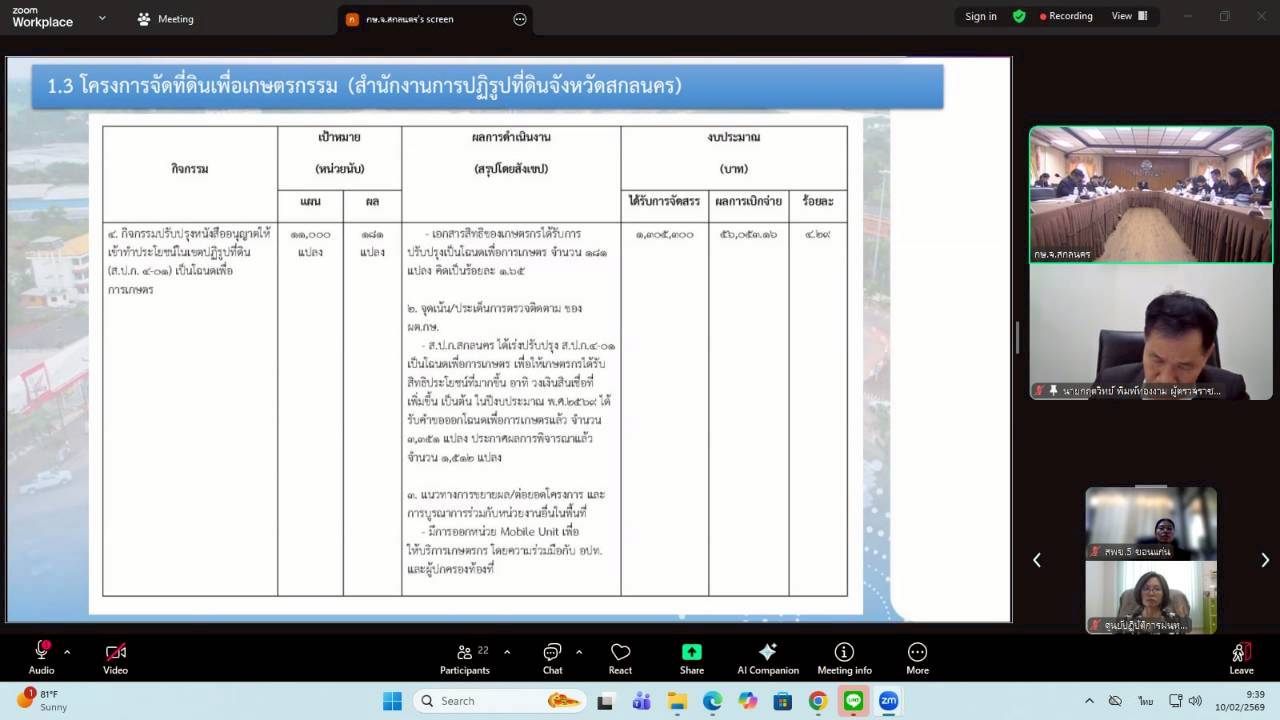
Task: Click the next participants arrow on the right
Action: click(x=1267, y=560)
